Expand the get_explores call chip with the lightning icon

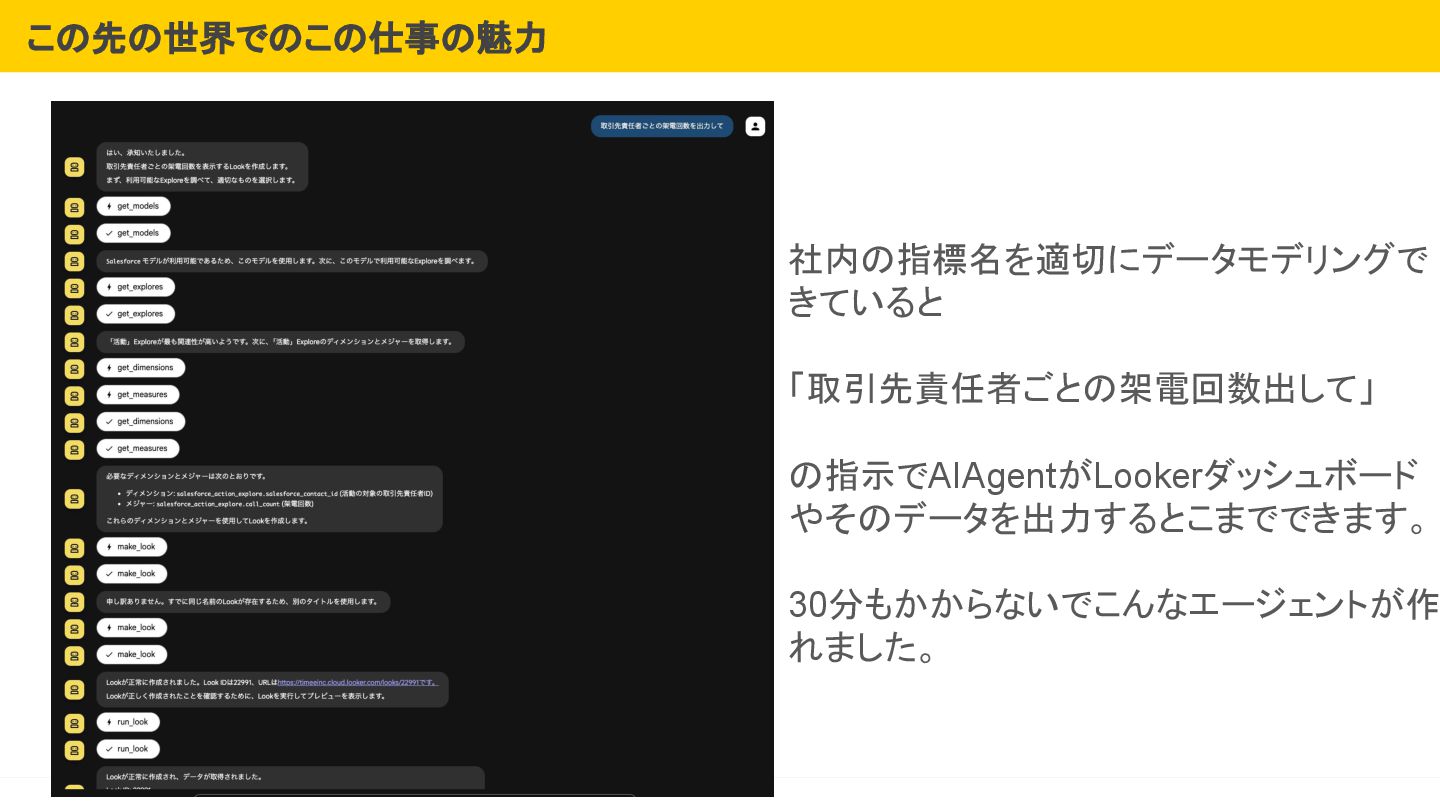pos(136,287)
